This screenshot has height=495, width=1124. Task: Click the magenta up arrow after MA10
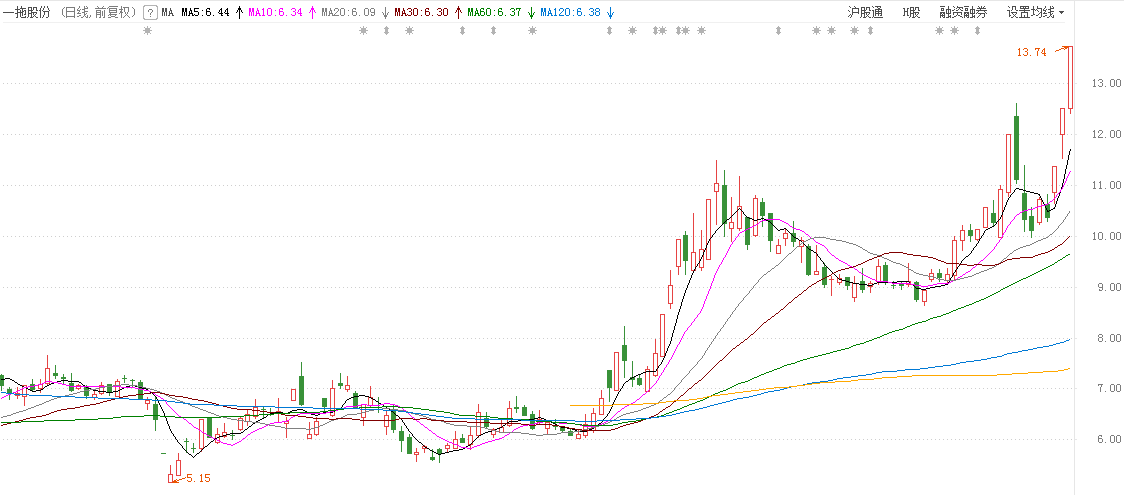(x=312, y=13)
